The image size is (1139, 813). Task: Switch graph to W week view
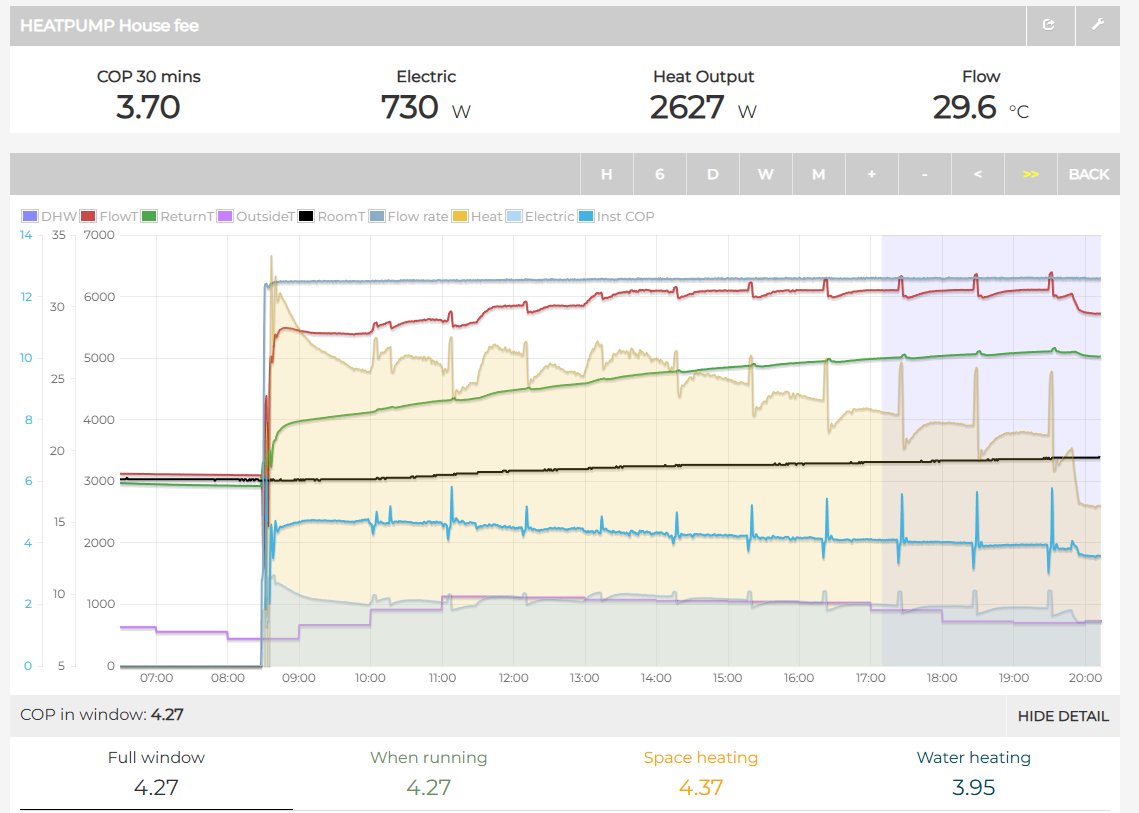pos(765,174)
